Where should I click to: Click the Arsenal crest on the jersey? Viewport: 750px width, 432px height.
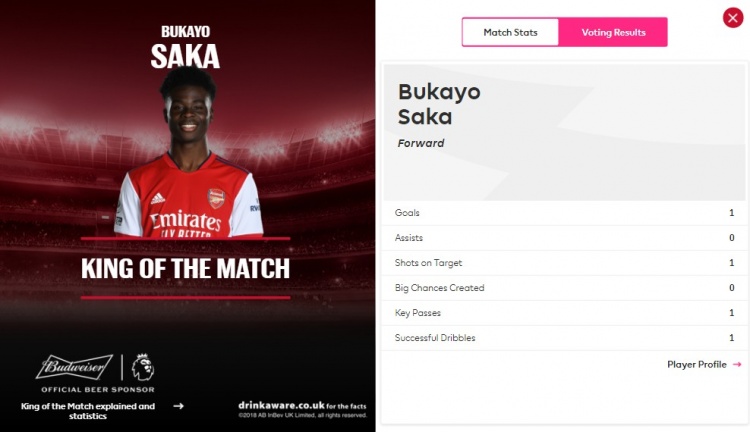pos(216,198)
